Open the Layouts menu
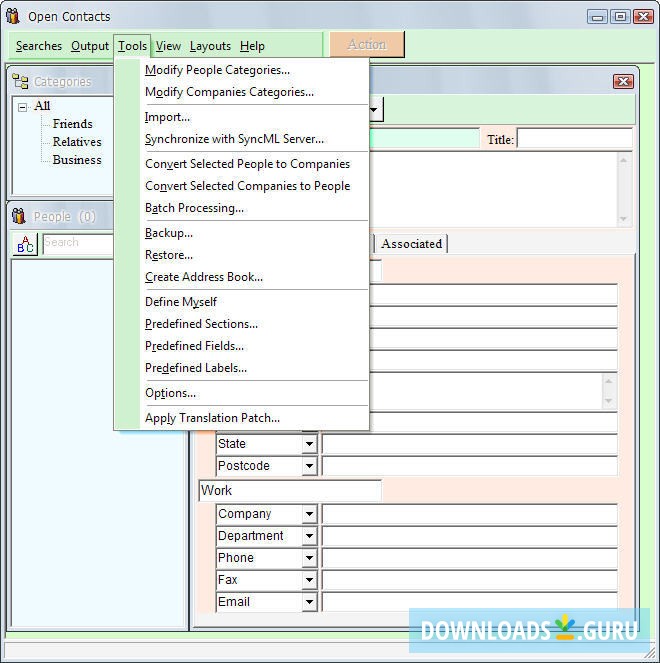 [x=210, y=46]
